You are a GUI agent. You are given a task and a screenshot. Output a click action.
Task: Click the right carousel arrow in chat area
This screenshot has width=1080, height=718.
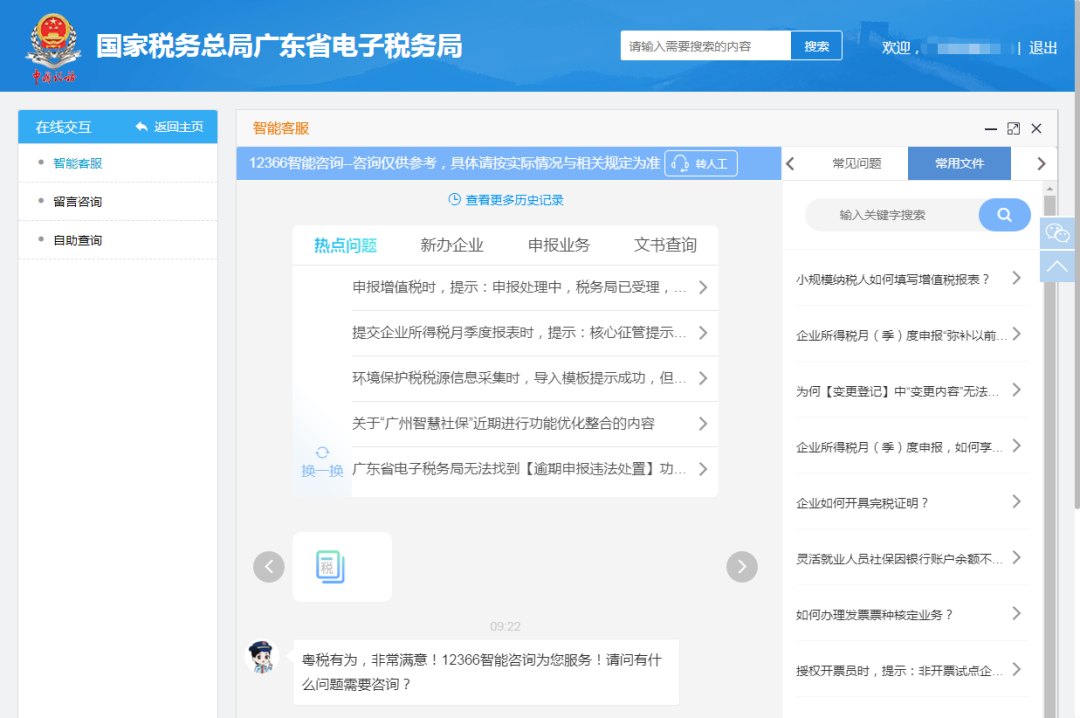point(742,566)
